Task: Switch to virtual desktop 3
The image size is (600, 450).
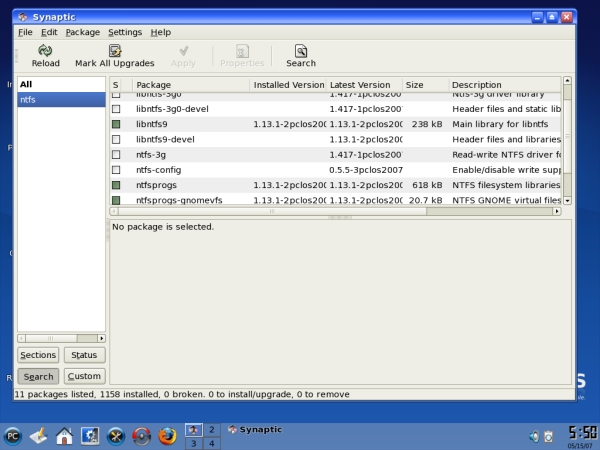Action: pos(194,443)
